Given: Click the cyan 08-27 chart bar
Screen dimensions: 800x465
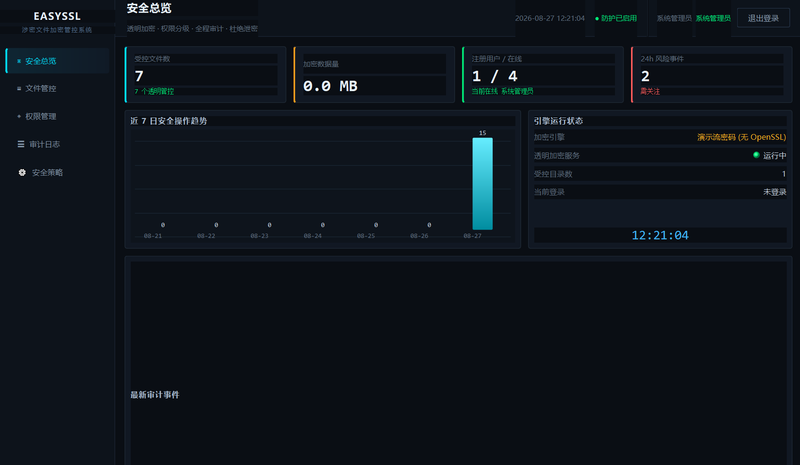Looking at the screenshot, I should pos(482,184).
